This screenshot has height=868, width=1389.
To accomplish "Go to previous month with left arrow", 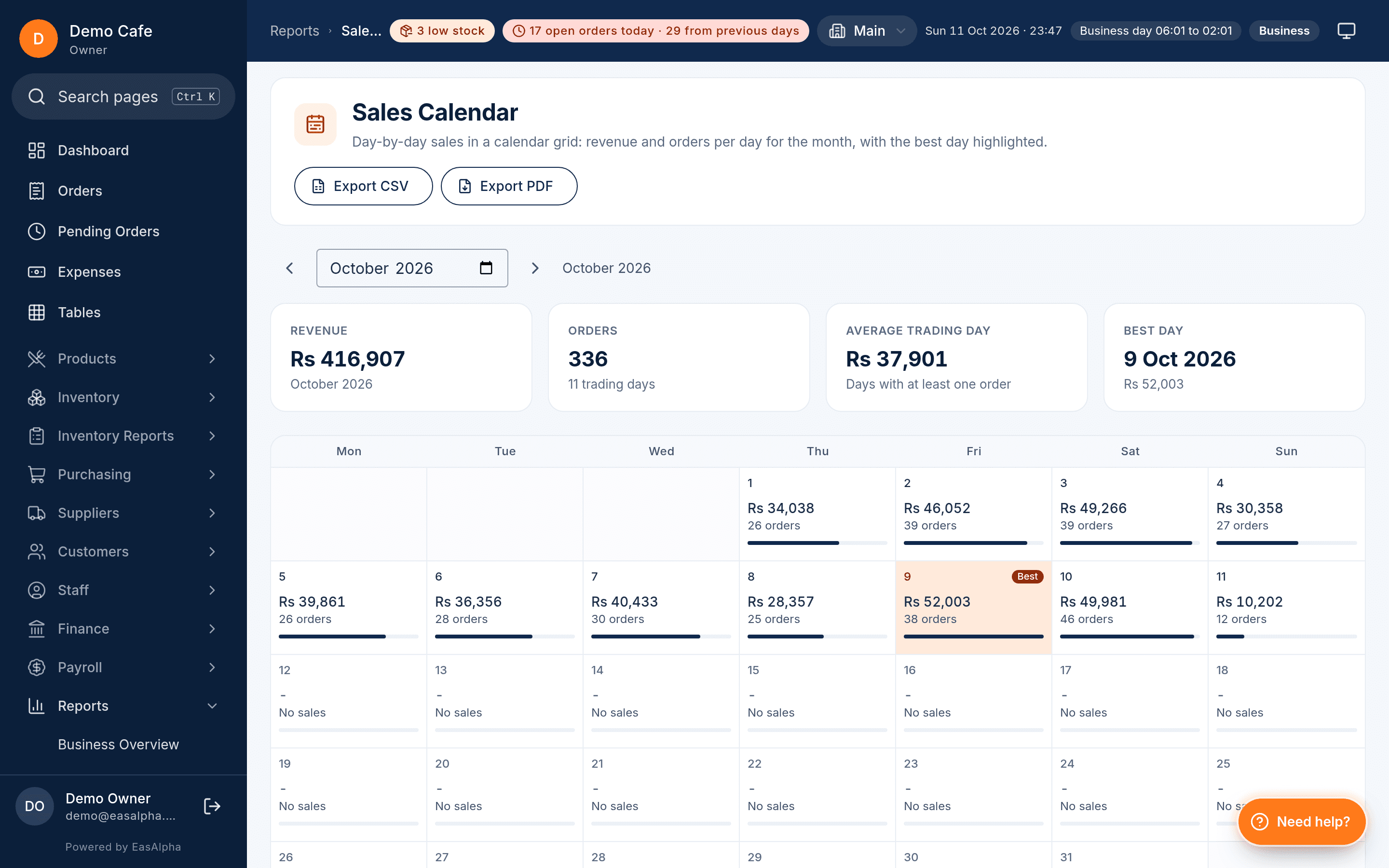I will [x=290, y=268].
